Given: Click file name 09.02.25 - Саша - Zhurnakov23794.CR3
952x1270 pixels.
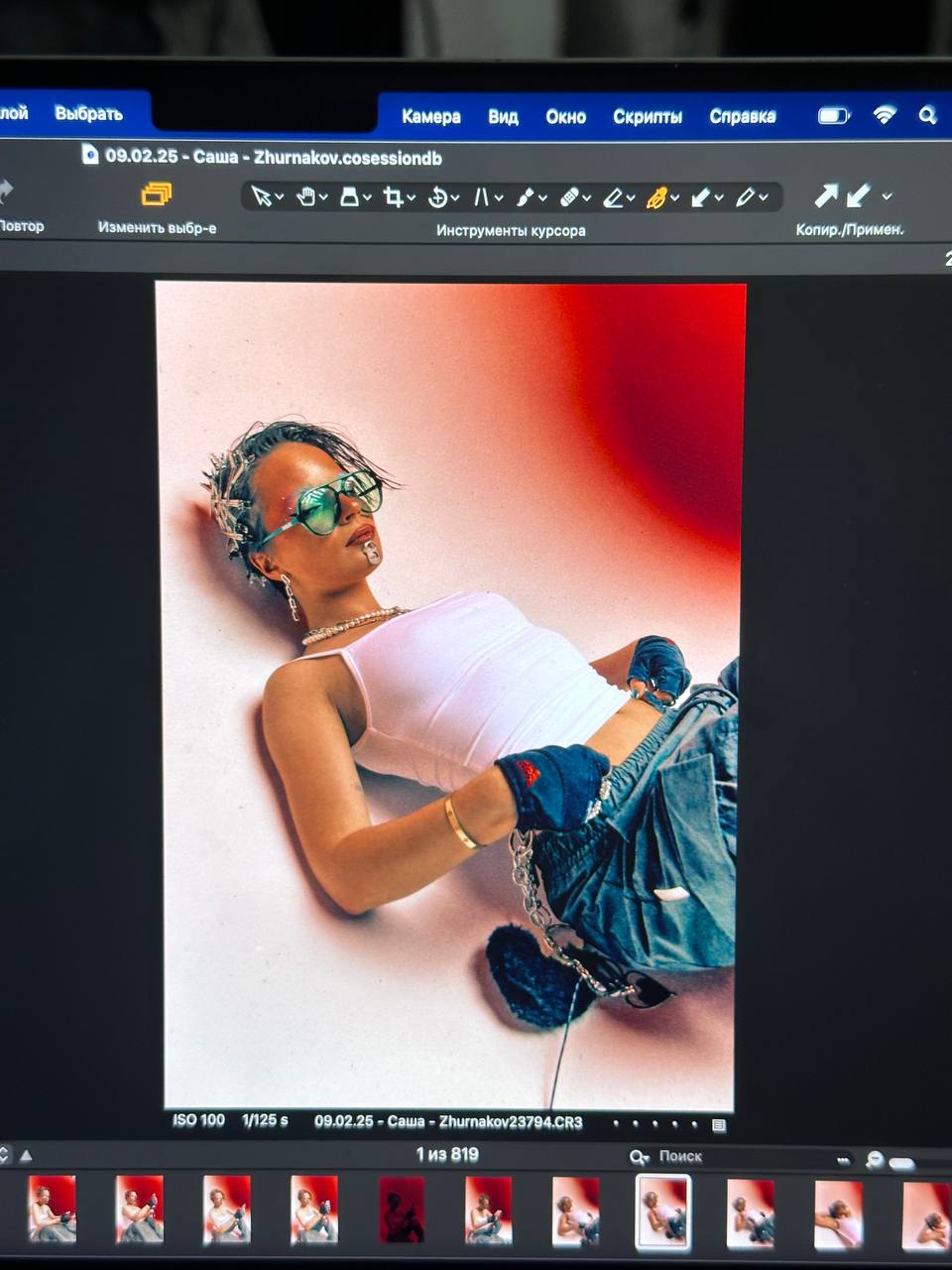Looking at the screenshot, I should 448,1122.
